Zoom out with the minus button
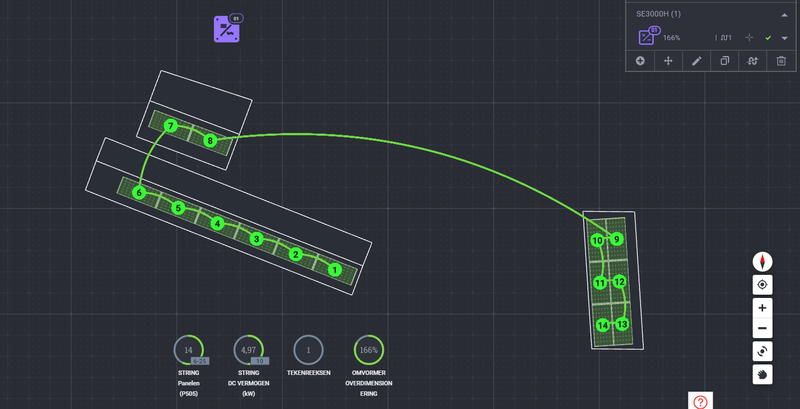This screenshot has height=409, width=800. (x=762, y=328)
